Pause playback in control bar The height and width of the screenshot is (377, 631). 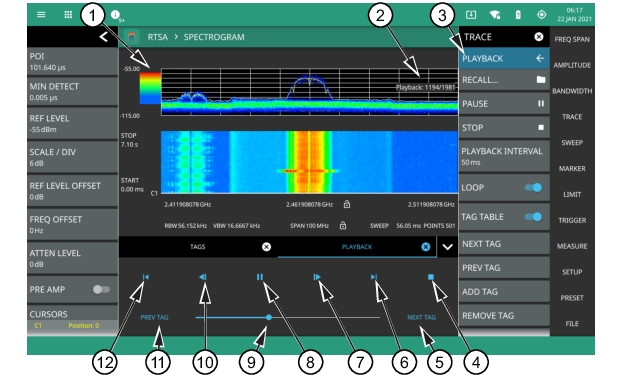pos(260,277)
